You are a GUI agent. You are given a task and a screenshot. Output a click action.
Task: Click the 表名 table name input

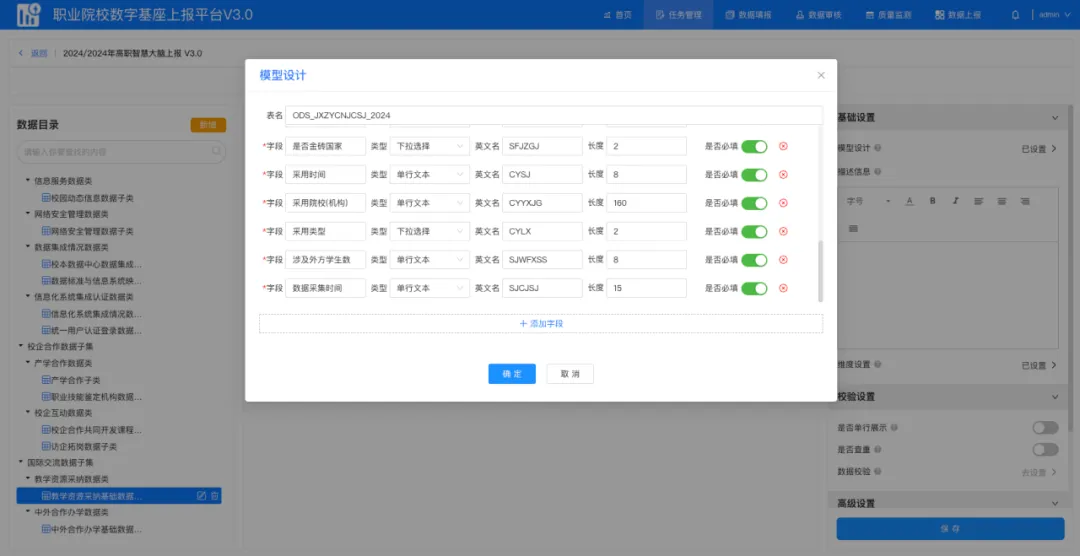click(x=553, y=115)
